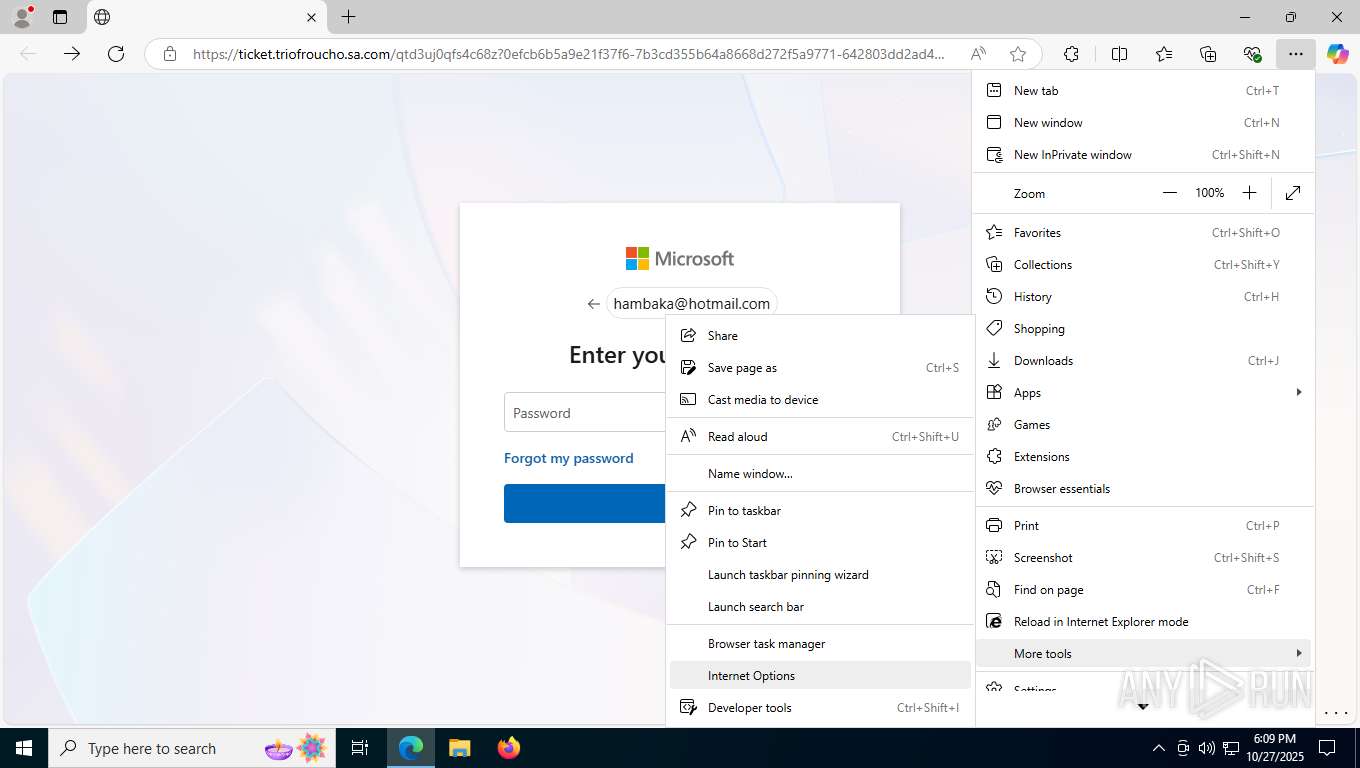1360x768 pixels.
Task: Launch Firefox from the taskbar
Action: pyautogui.click(x=509, y=748)
